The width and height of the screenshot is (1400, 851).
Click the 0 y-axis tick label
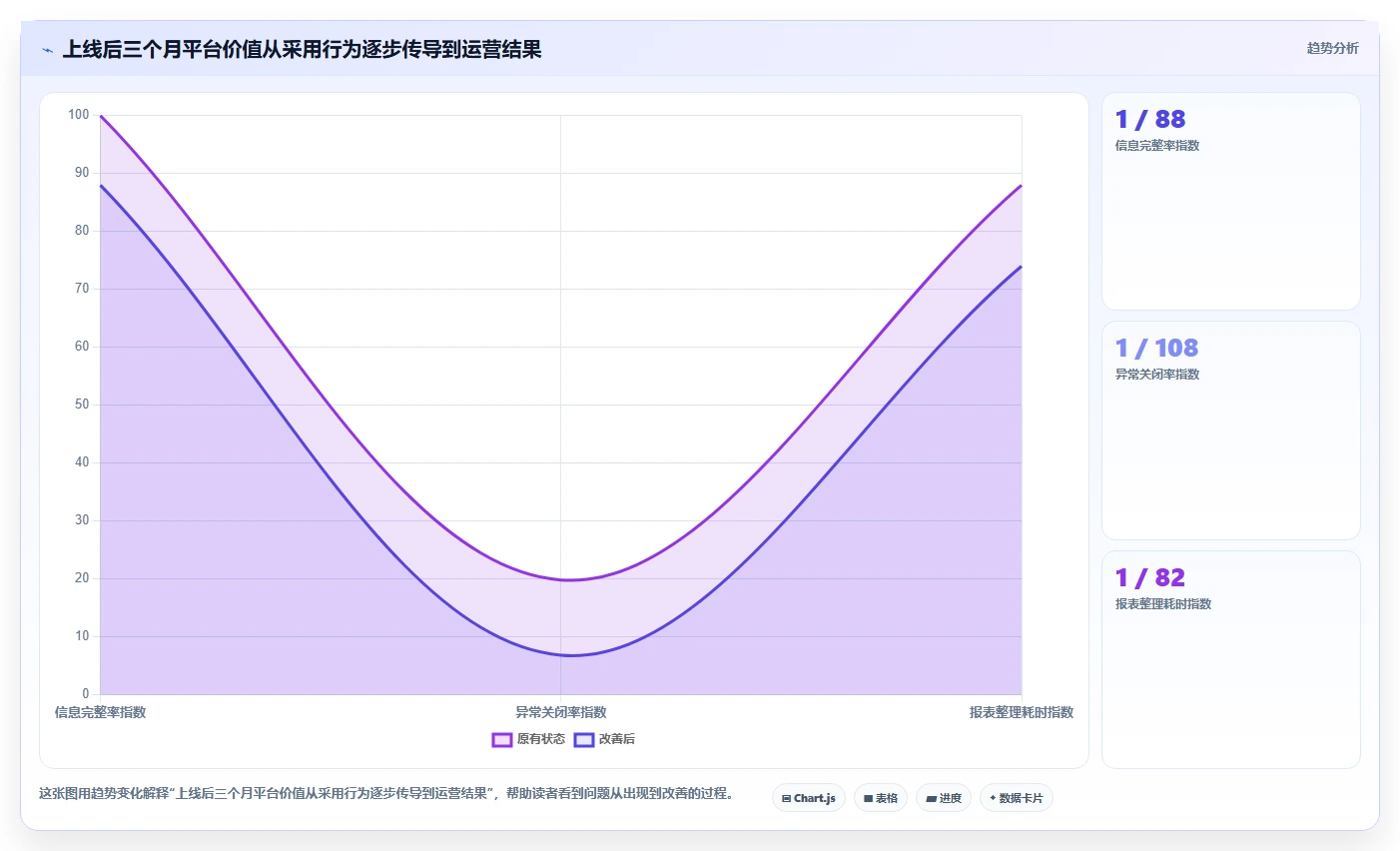tap(86, 694)
